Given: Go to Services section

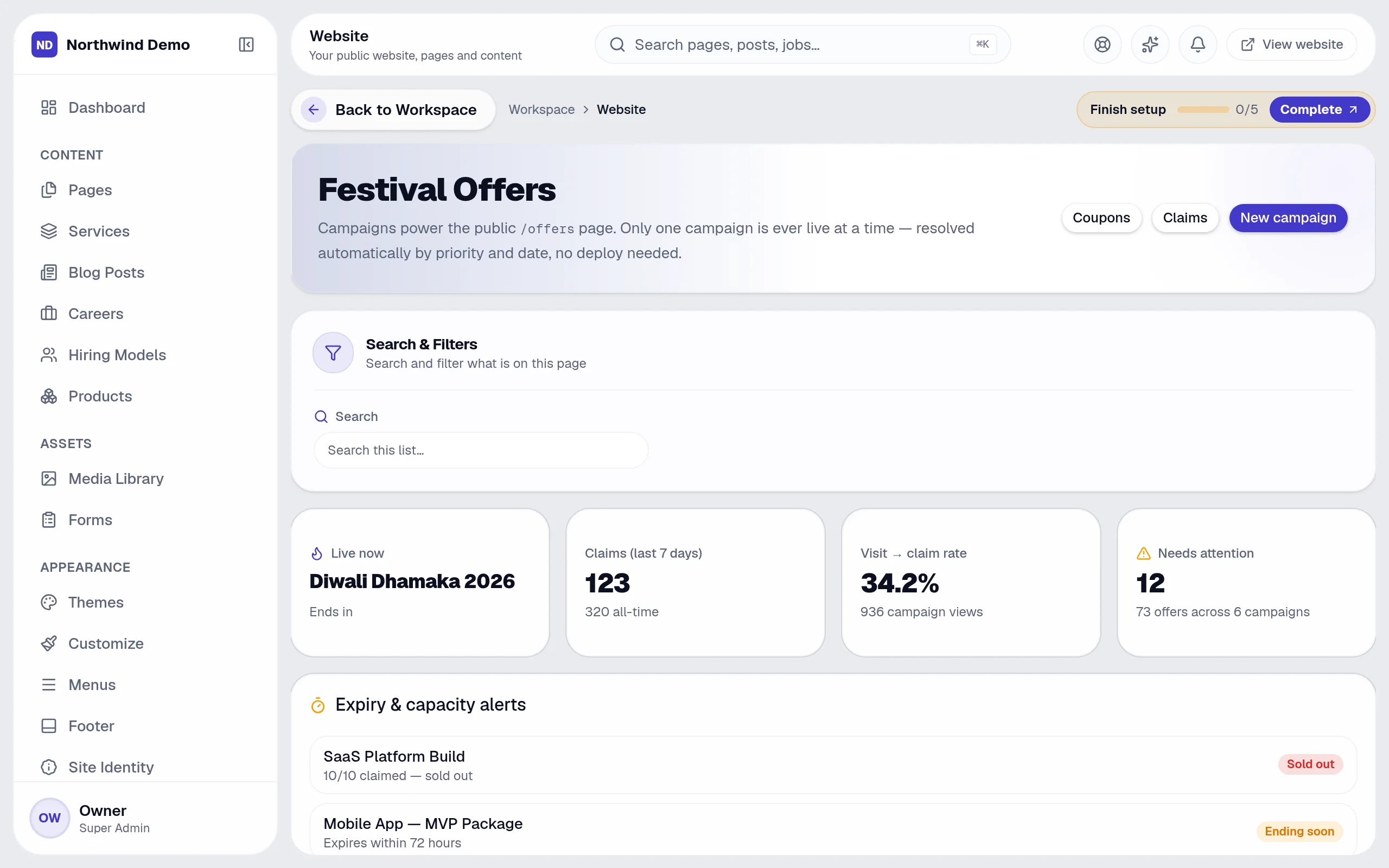Looking at the screenshot, I should [145, 231].
